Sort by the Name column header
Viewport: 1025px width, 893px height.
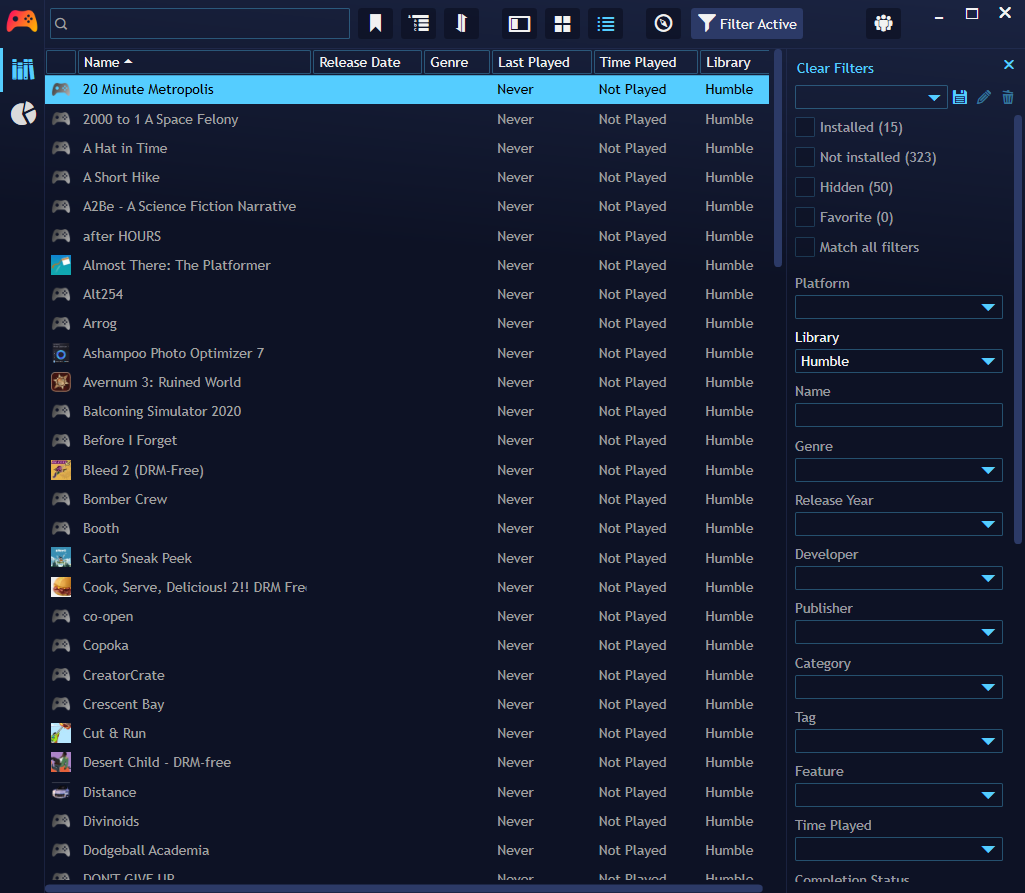(x=194, y=62)
